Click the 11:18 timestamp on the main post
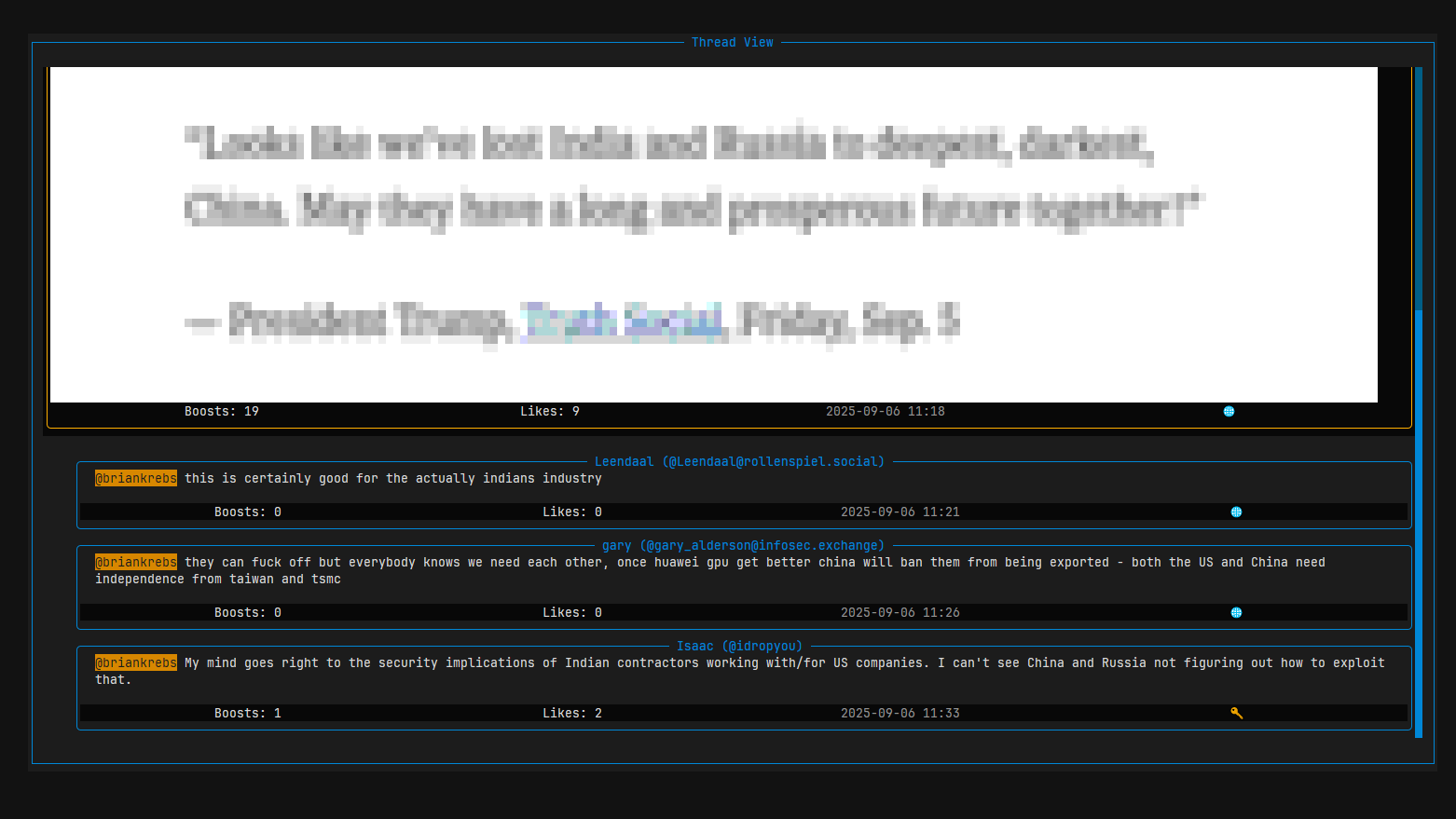This screenshot has height=819, width=1456. [x=886, y=411]
